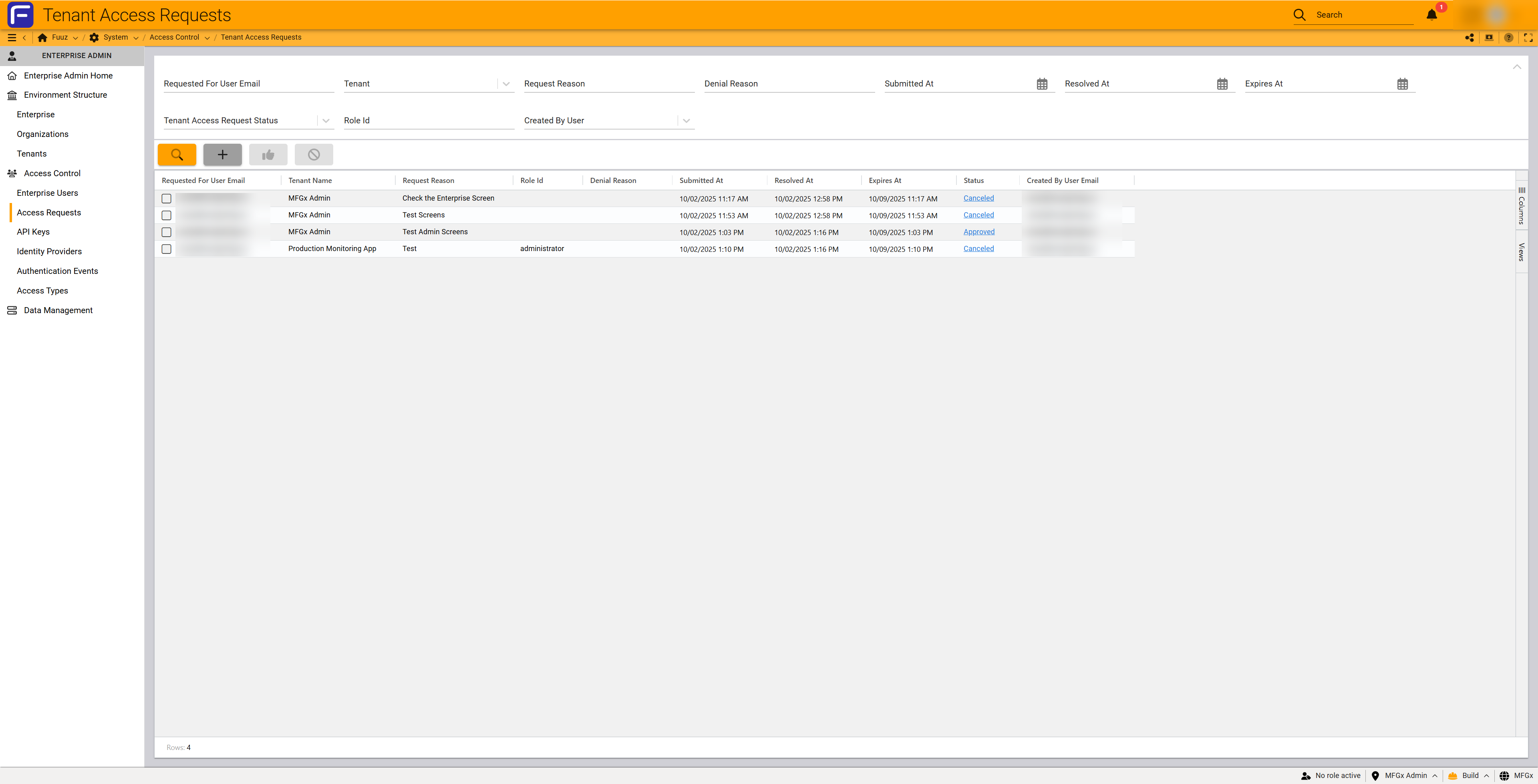Expand the Access Control breadcrumb chevron
The height and width of the screenshot is (784, 1538).
[x=207, y=38]
